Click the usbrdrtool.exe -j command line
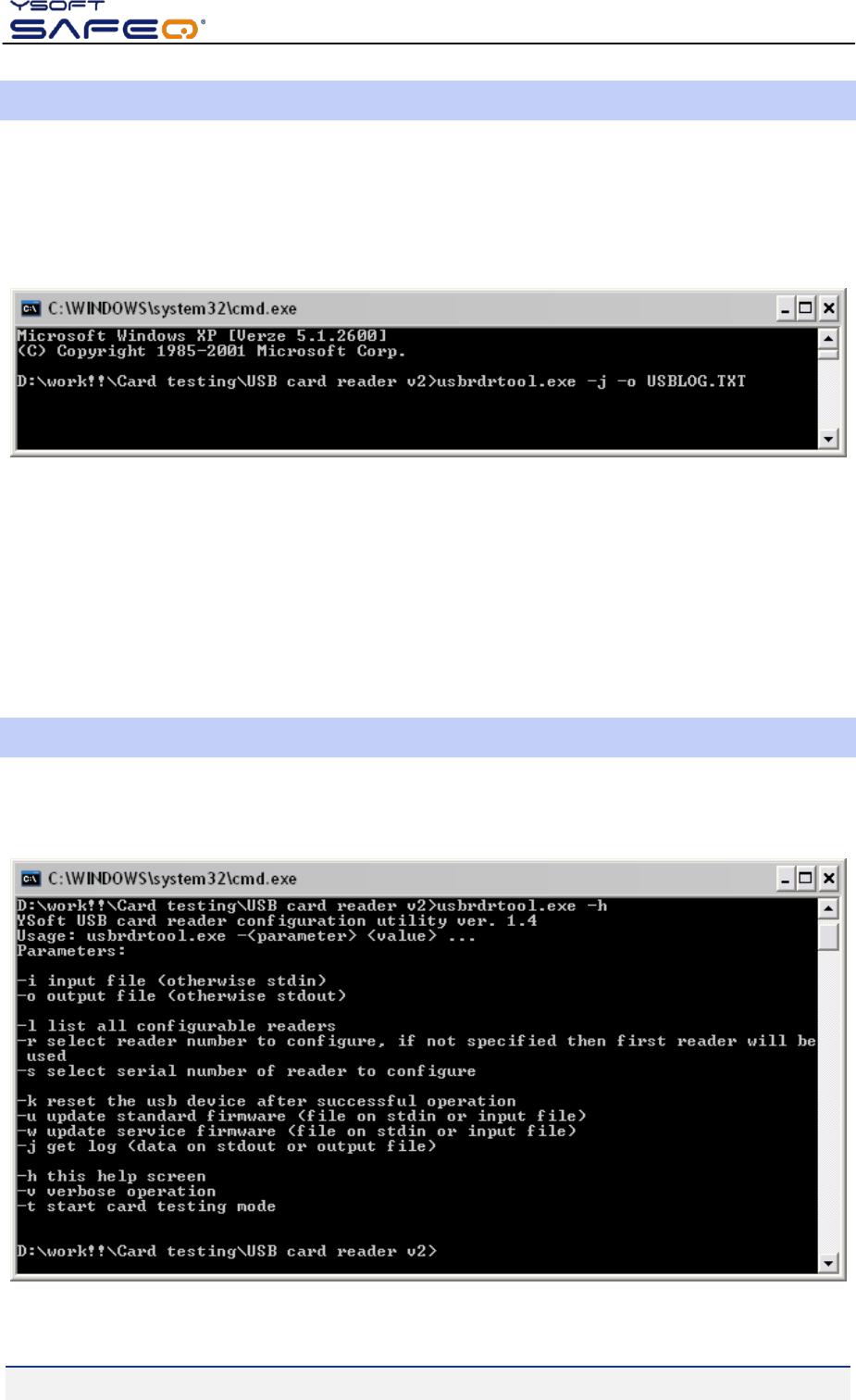The height and width of the screenshot is (1400, 856). pyautogui.click(x=381, y=381)
